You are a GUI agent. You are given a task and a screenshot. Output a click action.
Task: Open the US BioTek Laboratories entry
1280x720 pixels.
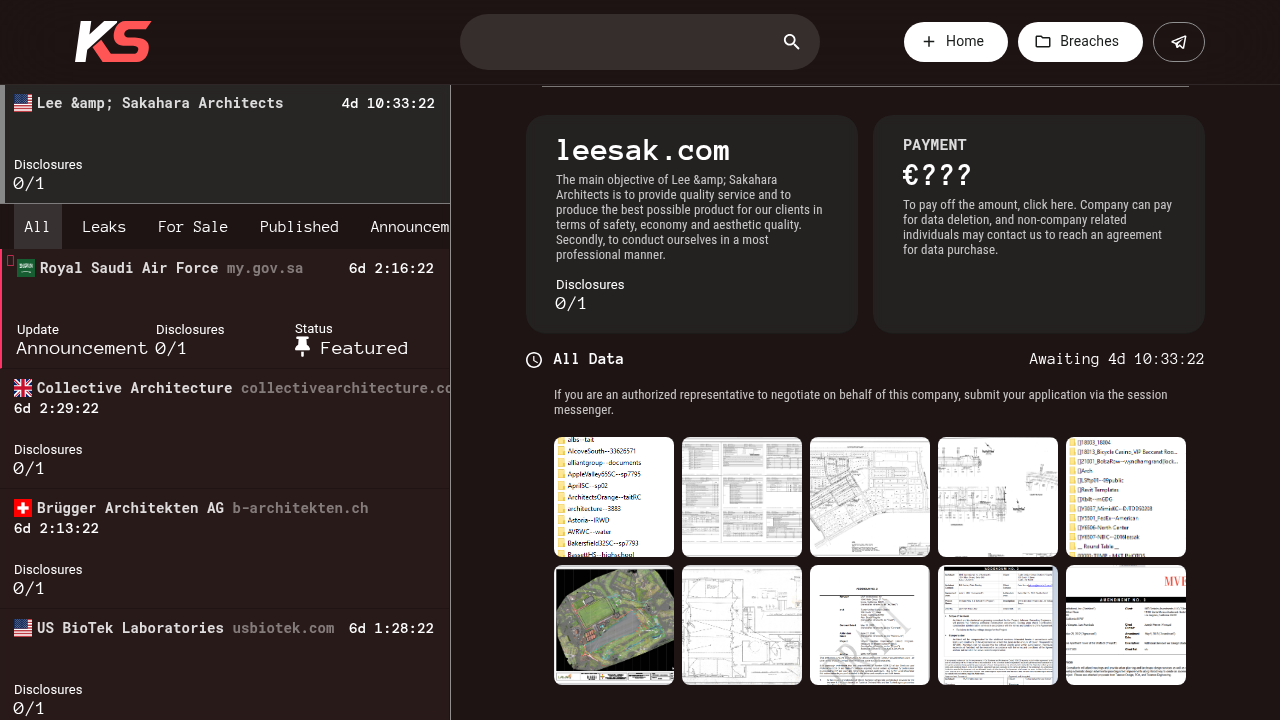[x=226, y=665]
